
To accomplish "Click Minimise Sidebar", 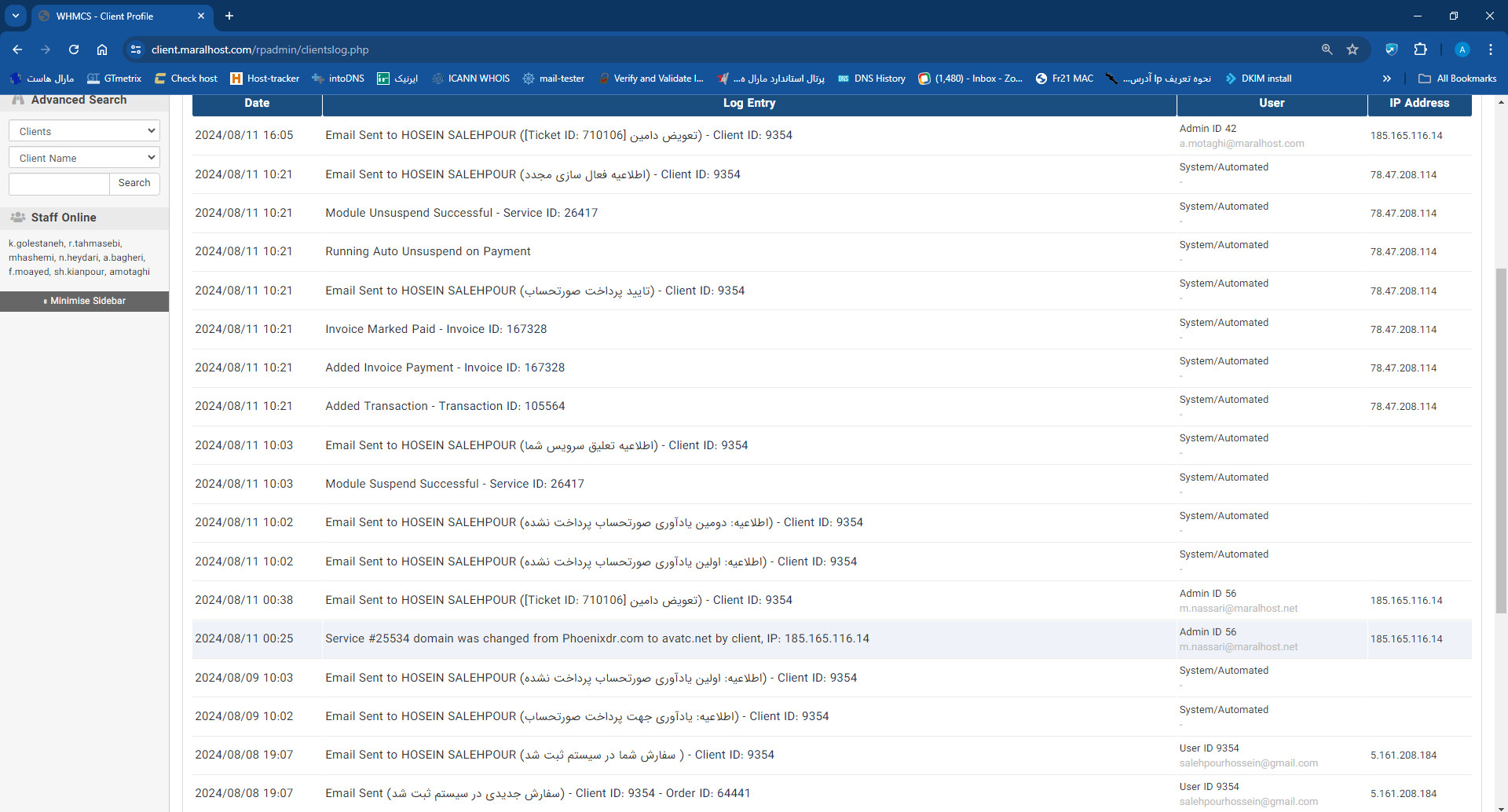I will click(85, 301).
